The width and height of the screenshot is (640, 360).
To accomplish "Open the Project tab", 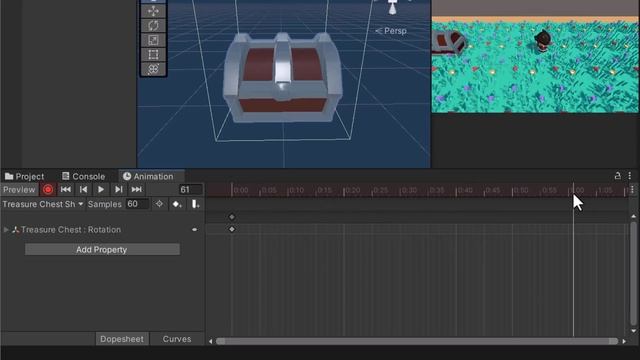I will click(24, 176).
